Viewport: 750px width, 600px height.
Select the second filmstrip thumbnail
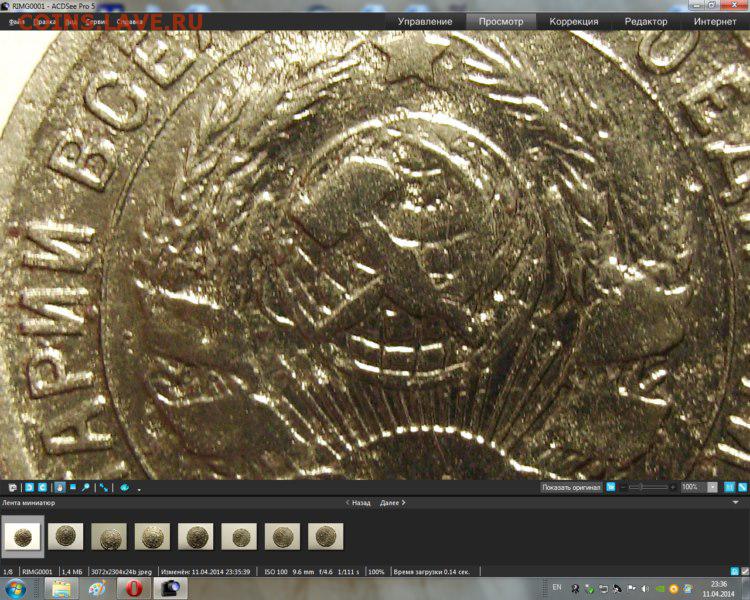(x=66, y=536)
